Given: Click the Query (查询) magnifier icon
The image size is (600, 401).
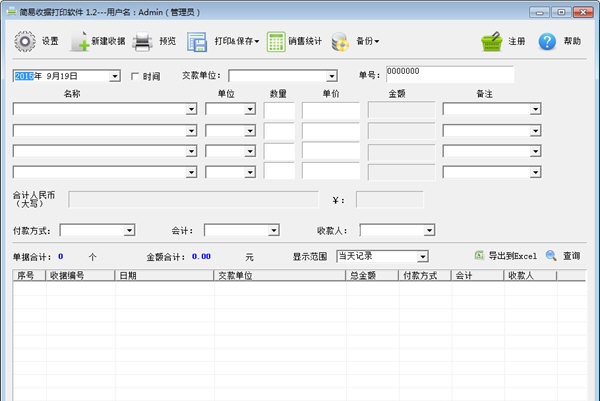Looking at the screenshot, I should coord(550,256).
